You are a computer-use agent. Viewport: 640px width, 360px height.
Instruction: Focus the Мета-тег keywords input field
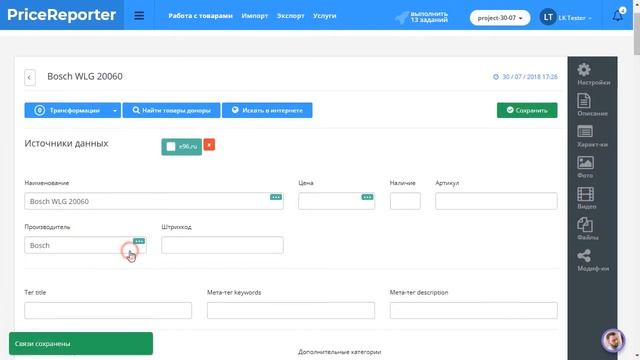pos(291,311)
